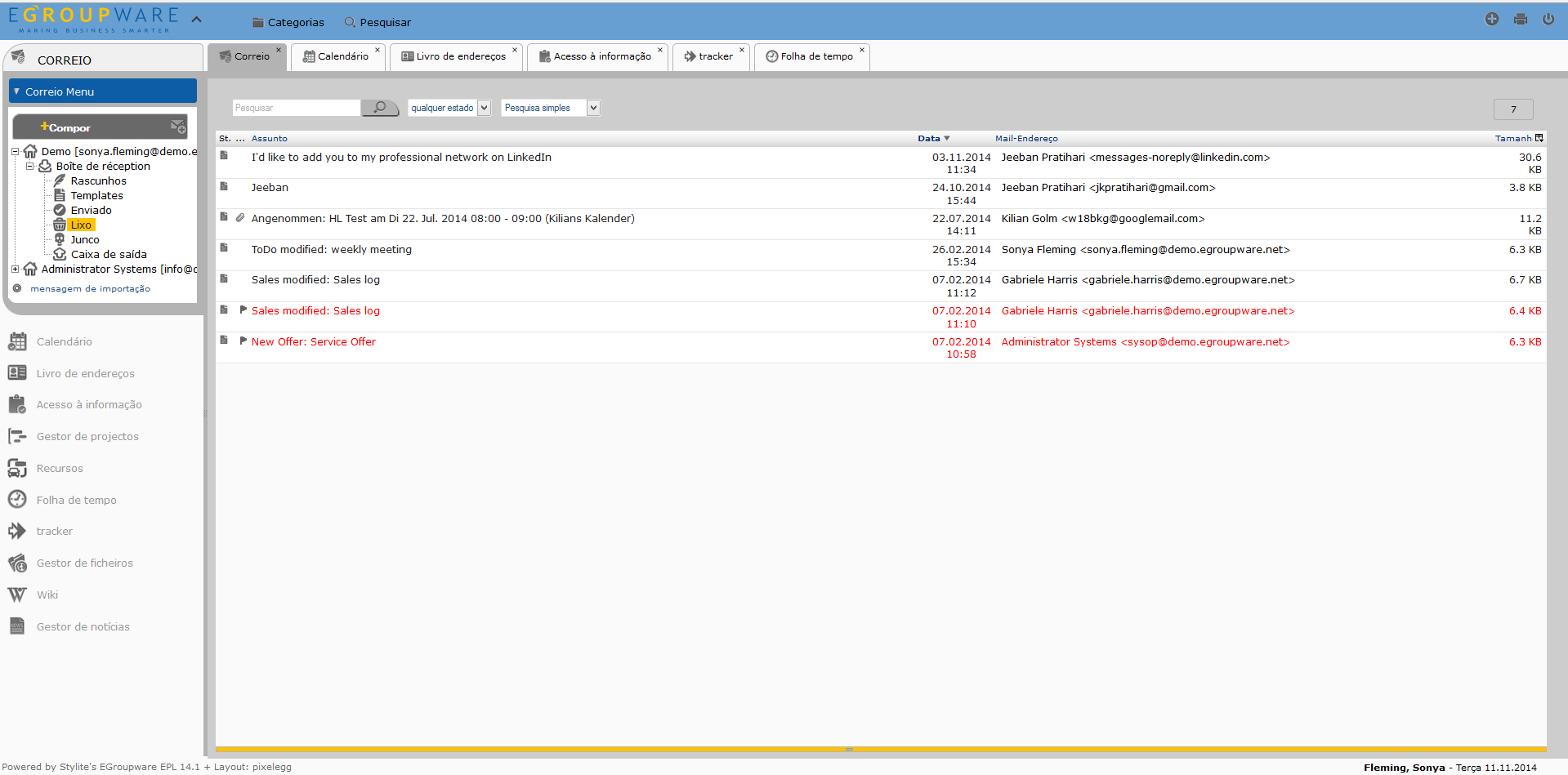Click the Pesquisar search input field
The width and height of the screenshot is (1568, 775).
click(x=296, y=108)
